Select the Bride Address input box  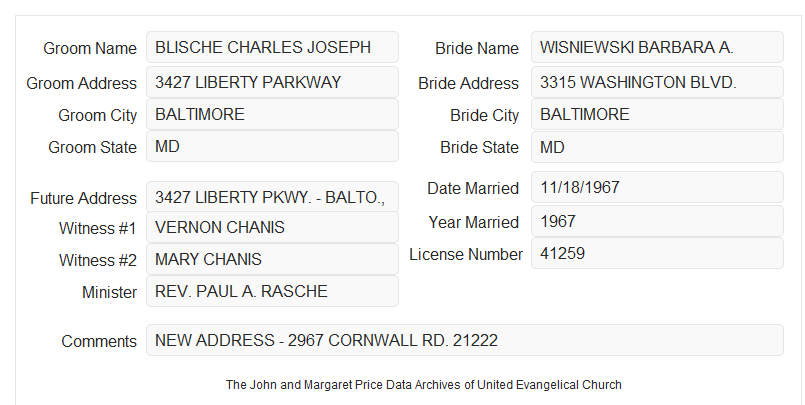[657, 82]
